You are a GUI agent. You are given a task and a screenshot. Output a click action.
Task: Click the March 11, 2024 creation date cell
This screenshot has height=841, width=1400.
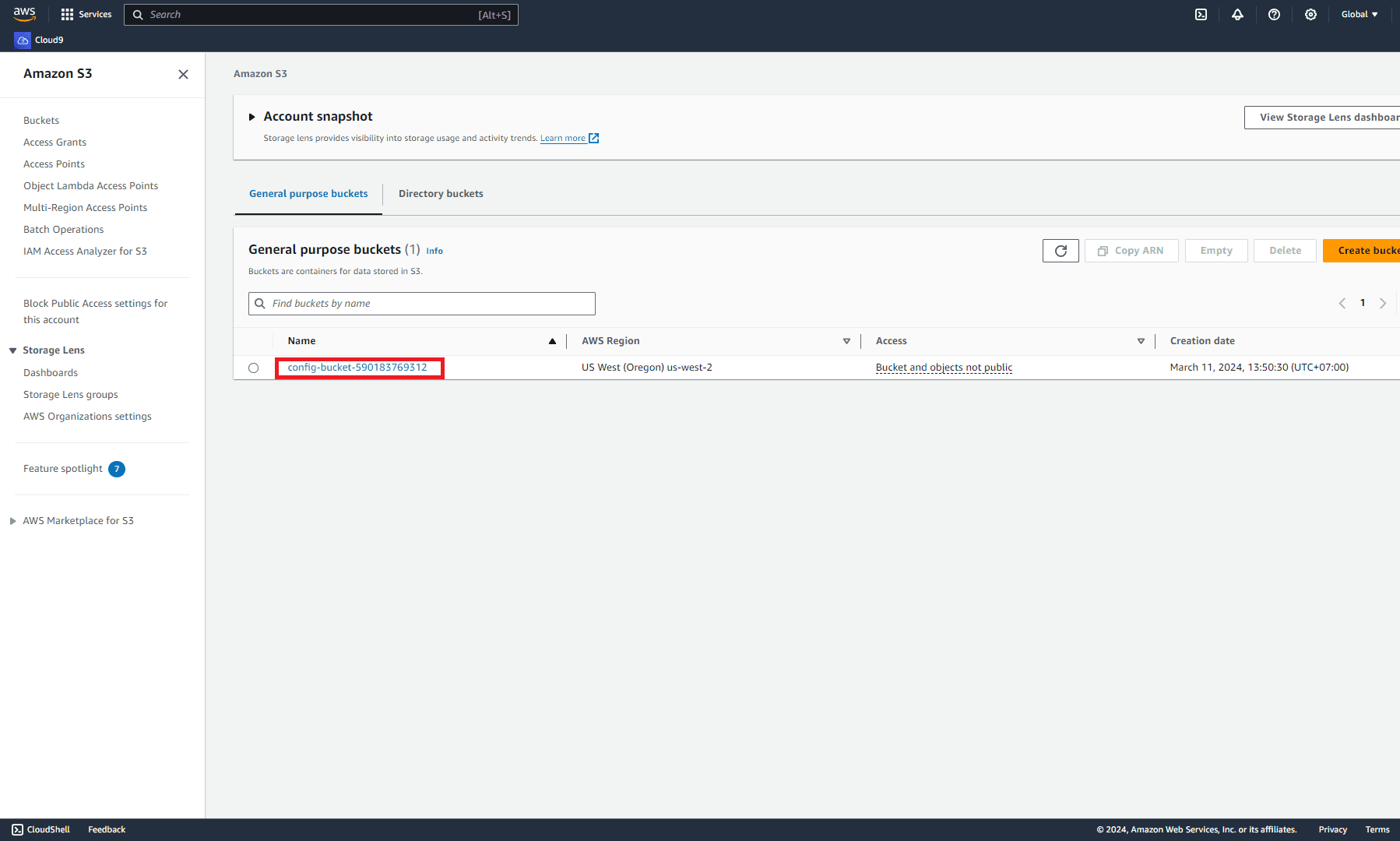[1259, 368]
